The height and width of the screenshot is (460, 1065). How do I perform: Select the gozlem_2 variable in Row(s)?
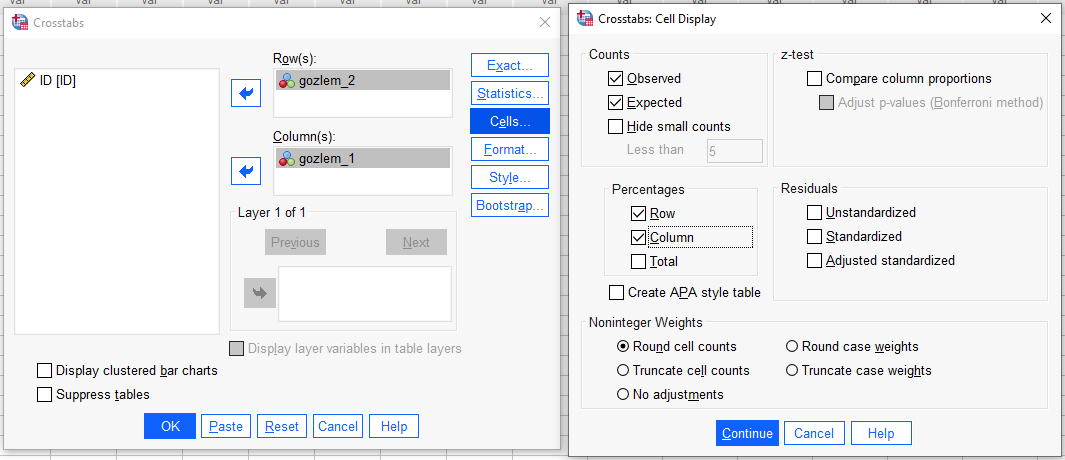(326, 81)
